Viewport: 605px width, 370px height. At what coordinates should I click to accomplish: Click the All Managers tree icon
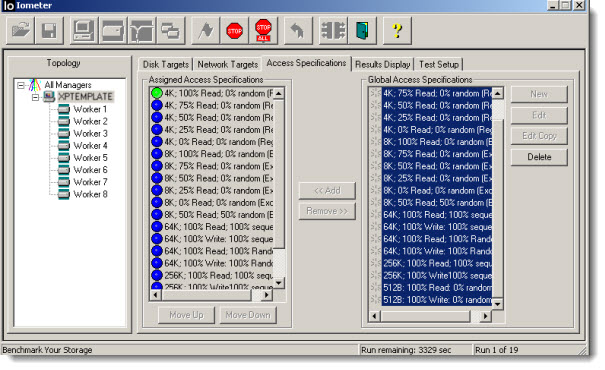[x=35, y=85]
